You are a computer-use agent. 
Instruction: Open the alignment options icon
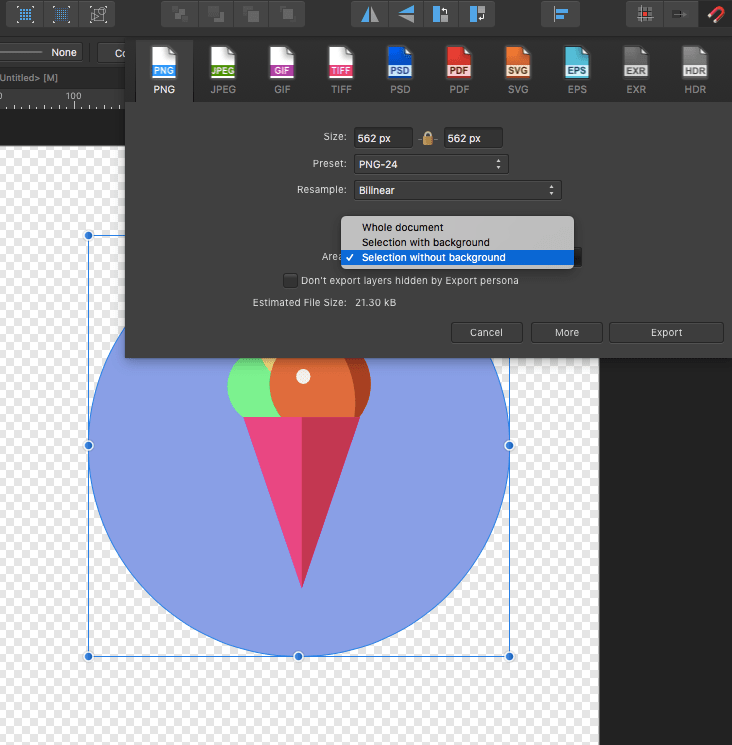[561, 14]
